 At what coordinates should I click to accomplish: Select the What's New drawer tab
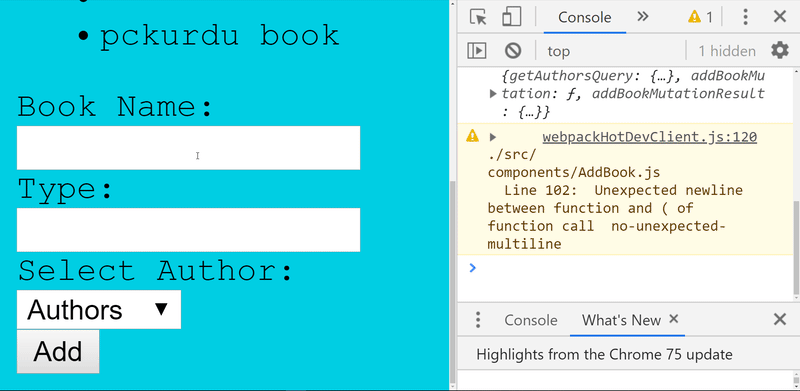621,320
